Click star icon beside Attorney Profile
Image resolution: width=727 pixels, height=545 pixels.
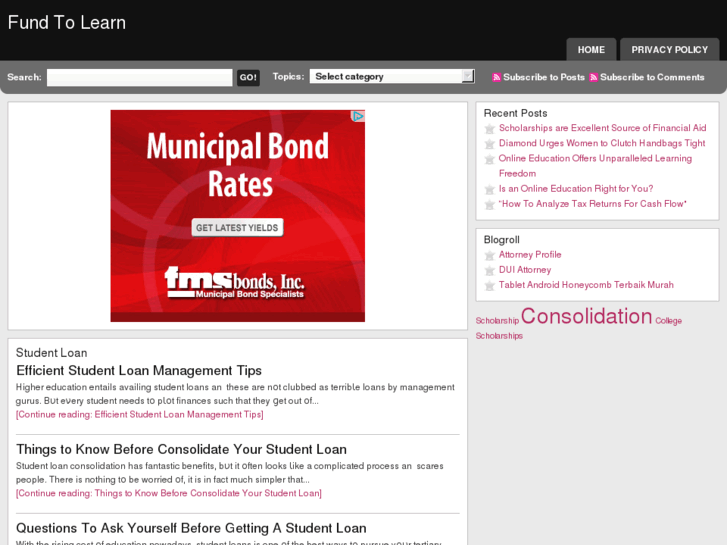pos(490,255)
